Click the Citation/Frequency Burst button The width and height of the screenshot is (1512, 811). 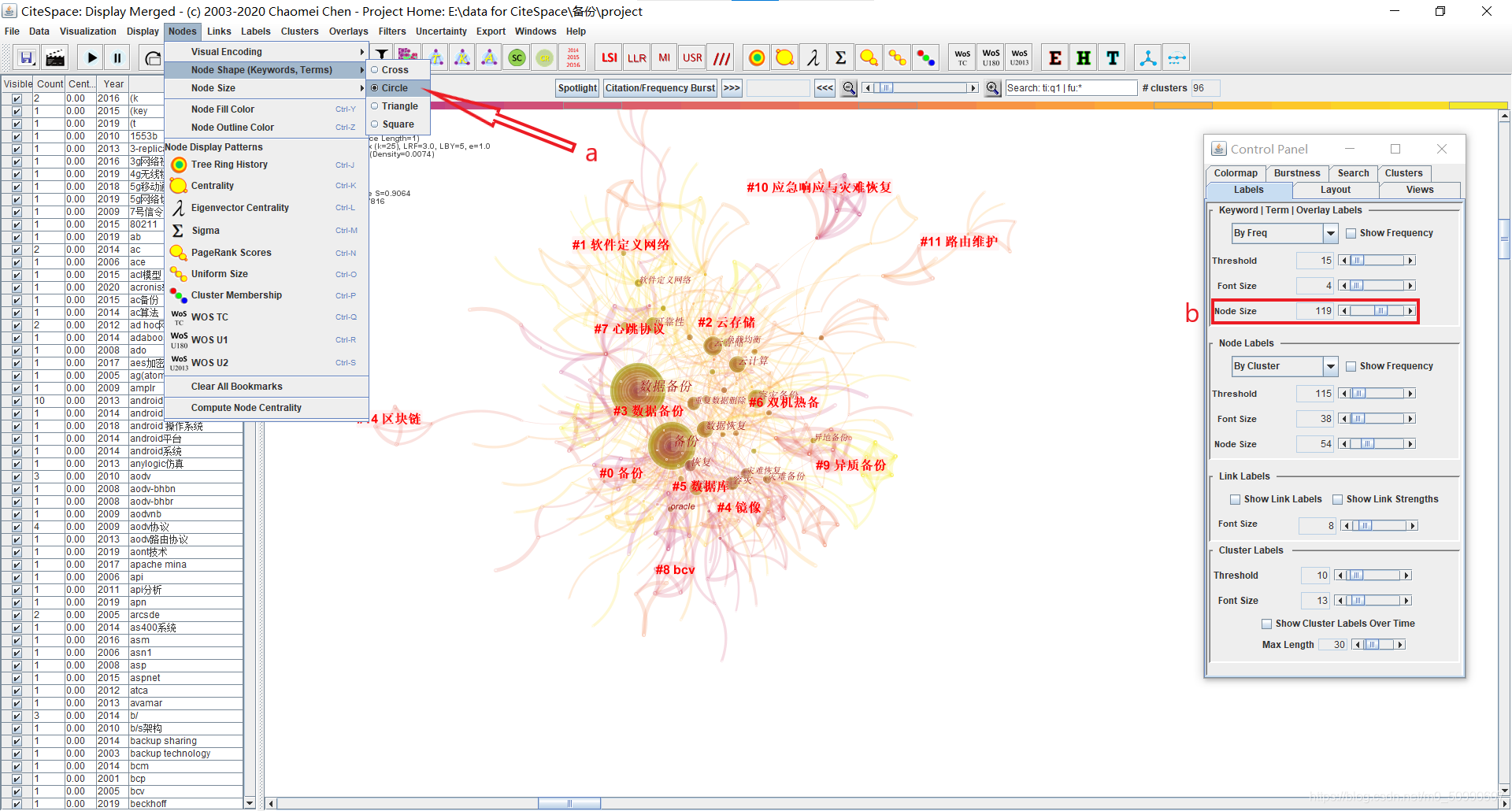click(x=660, y=88)
